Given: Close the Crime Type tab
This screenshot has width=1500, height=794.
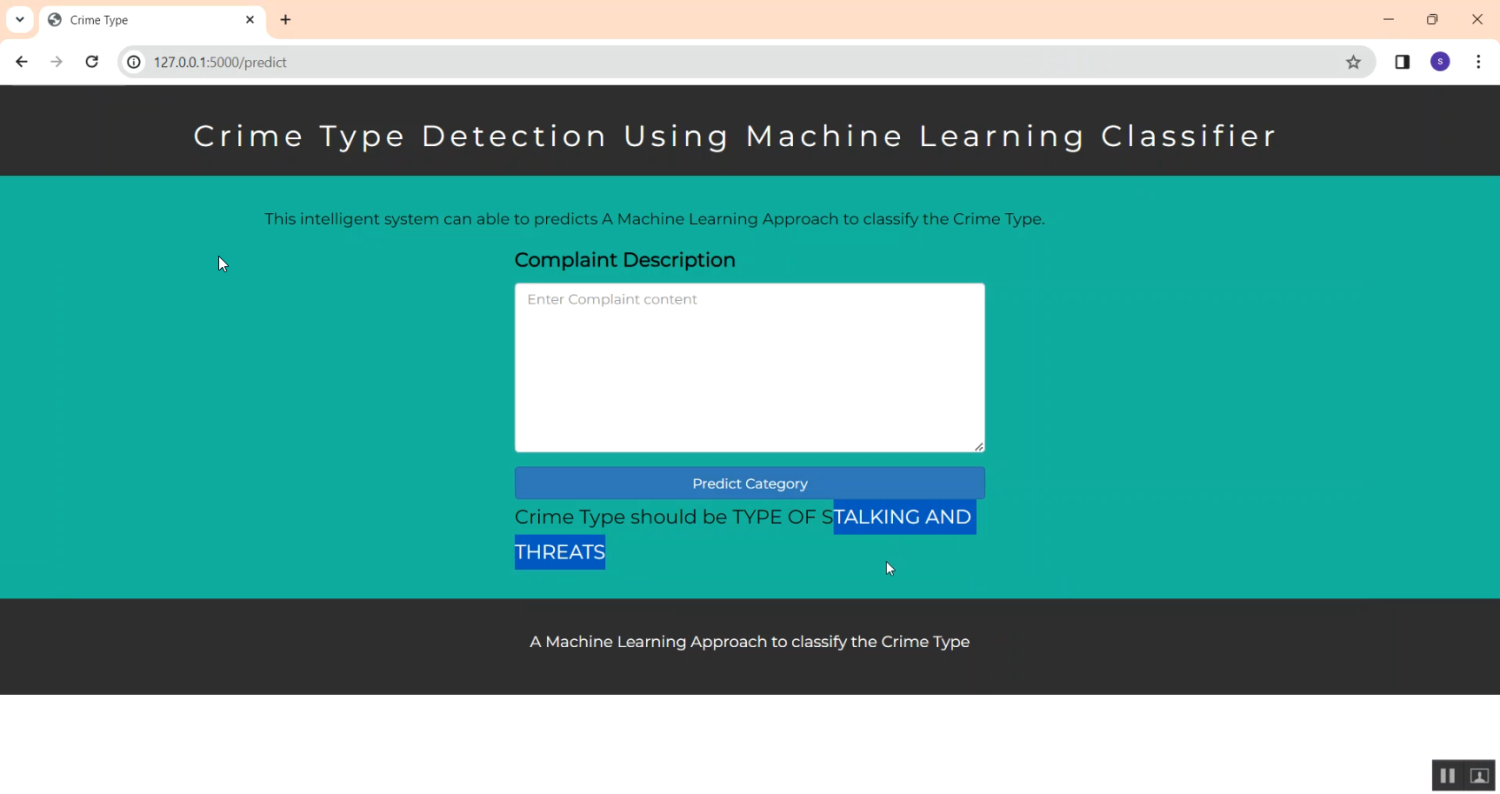Looking at the screenshot, I should click(250, 19).
